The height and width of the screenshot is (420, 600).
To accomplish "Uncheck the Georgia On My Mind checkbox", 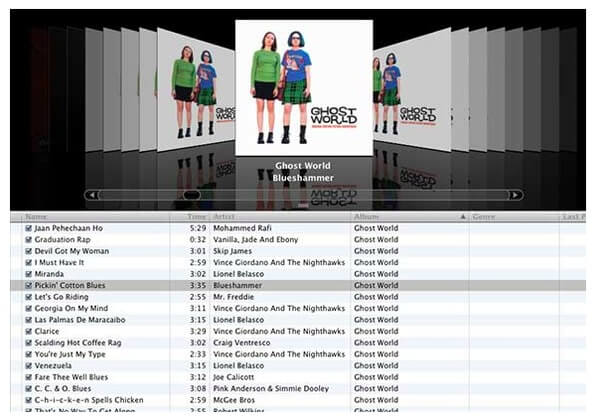I will click(28, 308).
